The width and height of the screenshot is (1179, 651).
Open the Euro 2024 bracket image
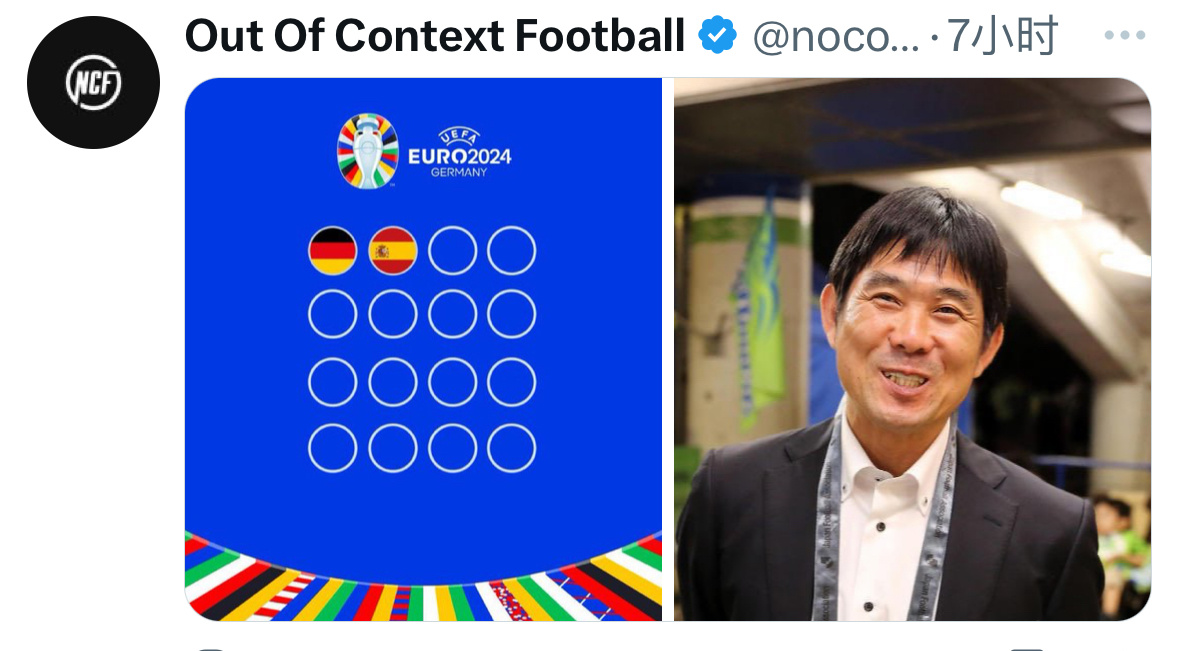423,350
